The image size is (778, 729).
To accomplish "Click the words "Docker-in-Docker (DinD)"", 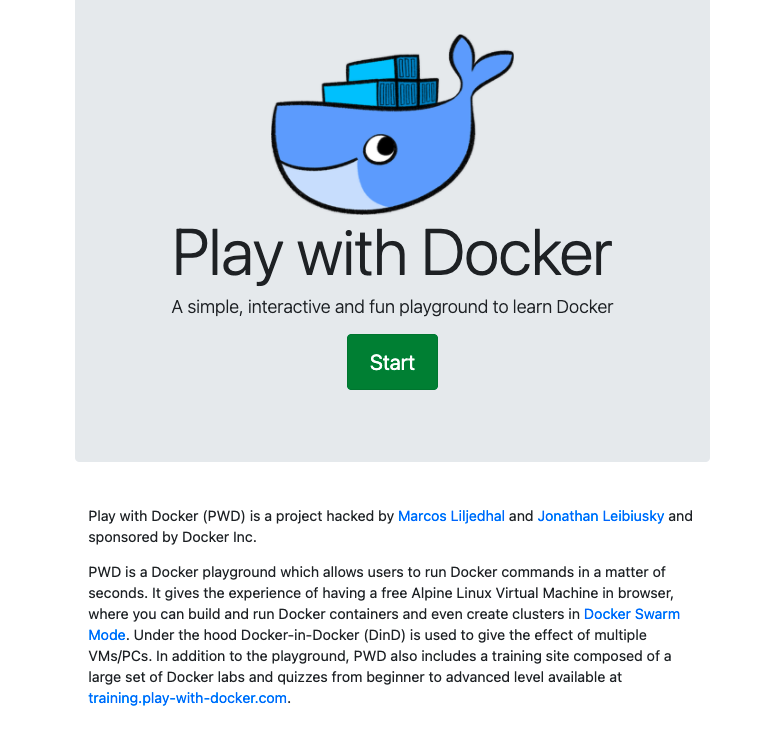I will 324,635.
